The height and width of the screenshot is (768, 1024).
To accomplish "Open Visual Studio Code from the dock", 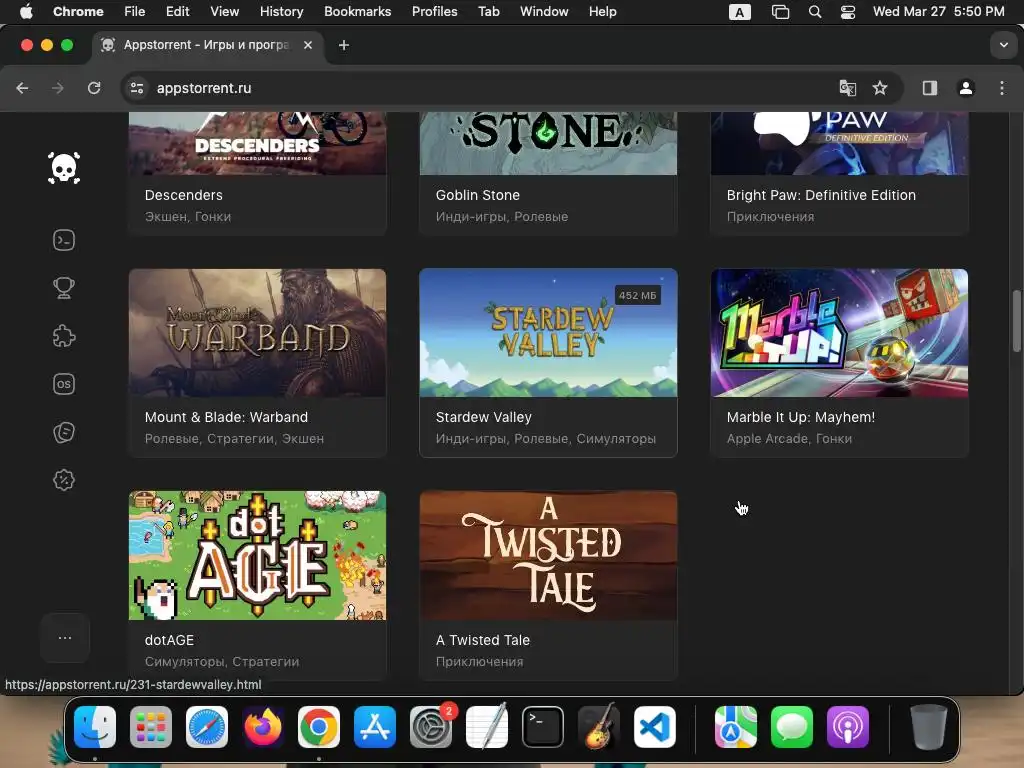I will click(655, 727).
